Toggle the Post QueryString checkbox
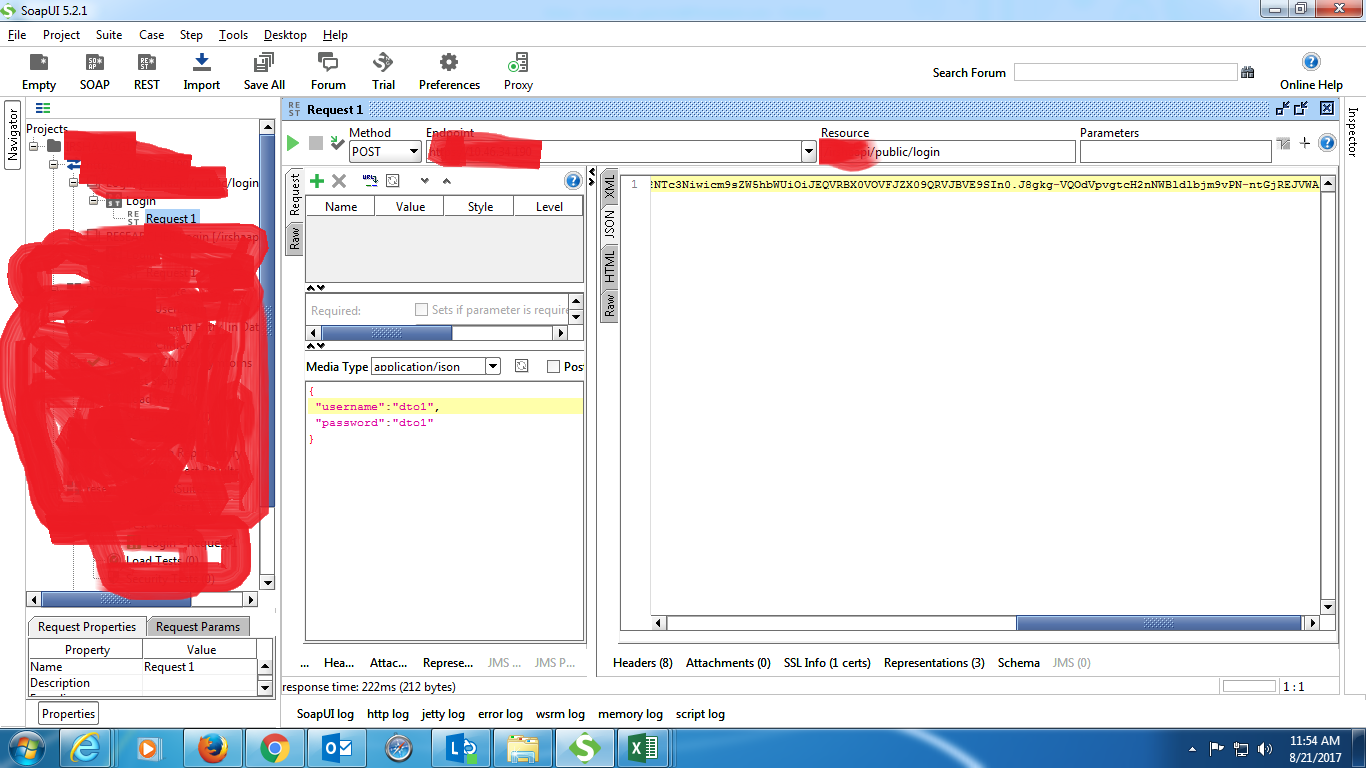 click(x=553, y=367)
